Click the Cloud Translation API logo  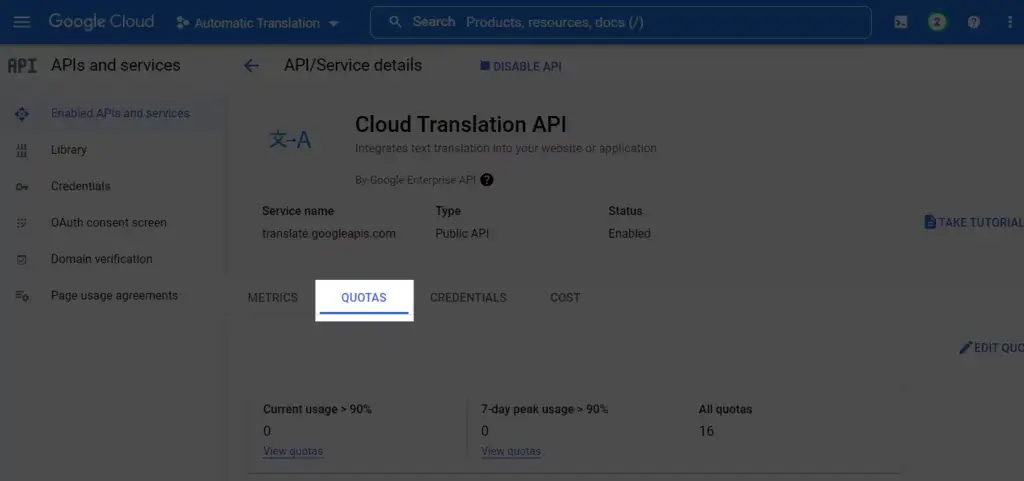(x=290, y=140)
